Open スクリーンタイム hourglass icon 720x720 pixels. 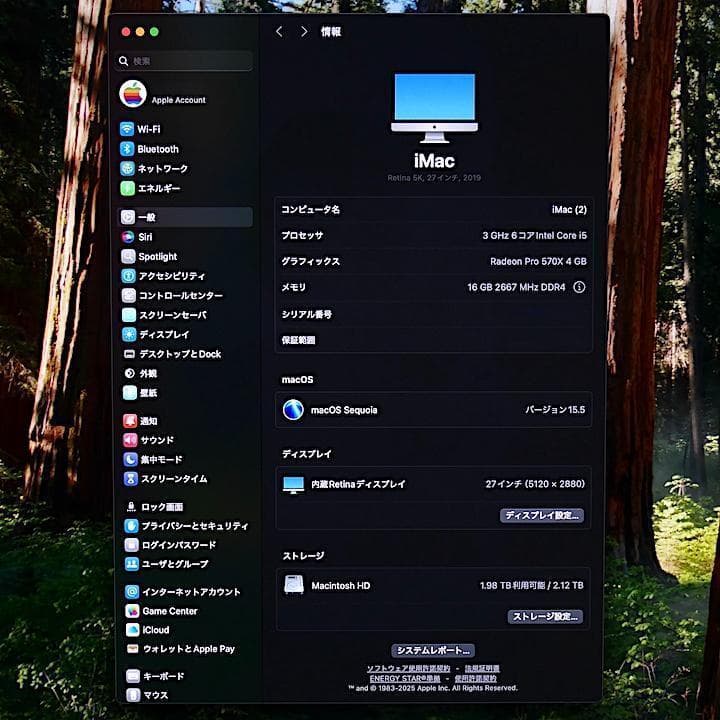(x=131, y=479)
